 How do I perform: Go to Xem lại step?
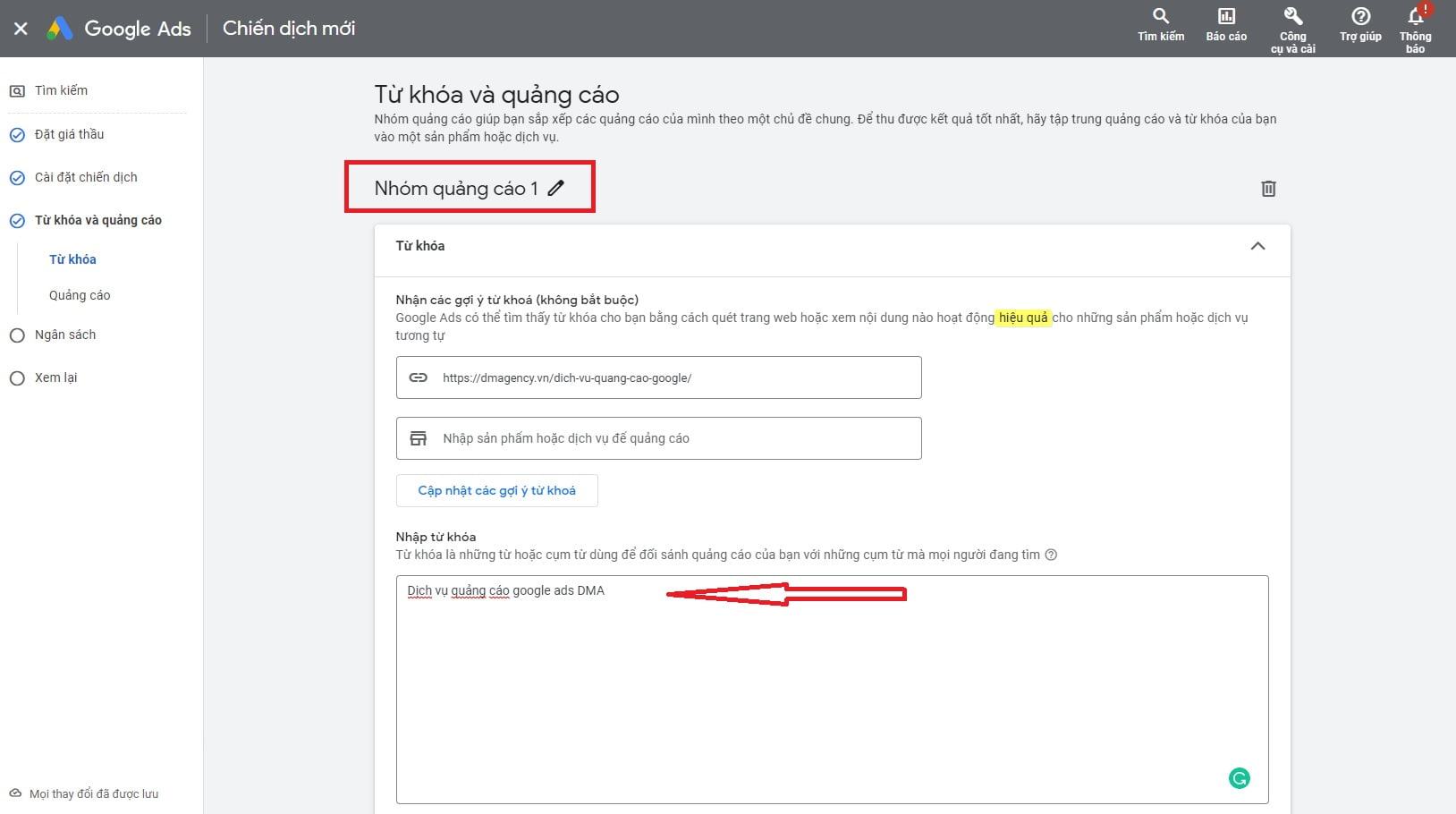[55, 377]
